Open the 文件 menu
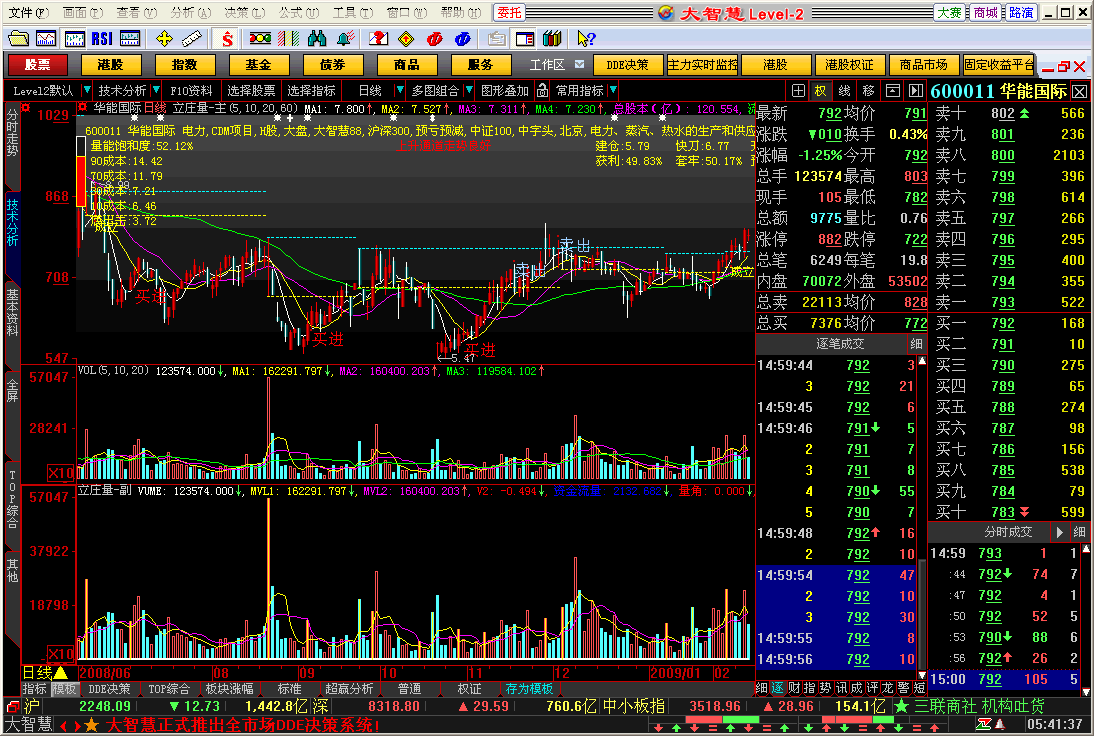Viewport: 1094px width, 736px height. (29, 13)
